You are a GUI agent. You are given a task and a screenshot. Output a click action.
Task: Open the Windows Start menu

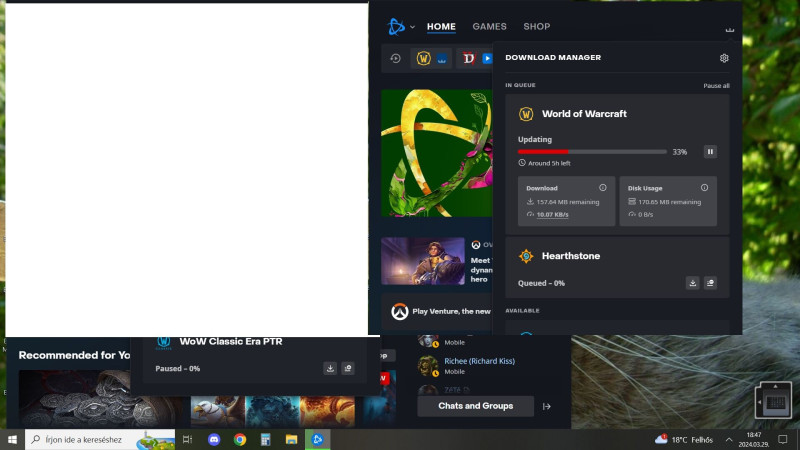pyautogui.click(x=12, y=439)
